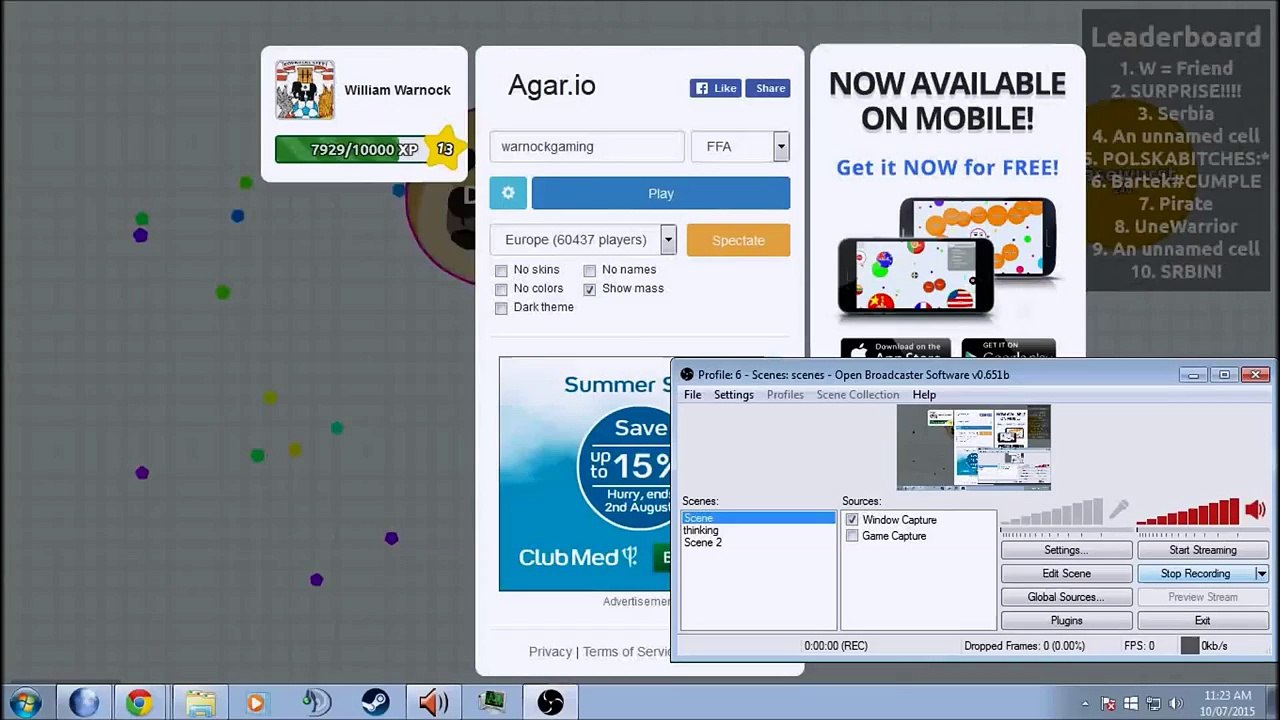This screenshot has height=720, width=1280.
Task: Open the system volume tray icon
Action: (1176, 703)
